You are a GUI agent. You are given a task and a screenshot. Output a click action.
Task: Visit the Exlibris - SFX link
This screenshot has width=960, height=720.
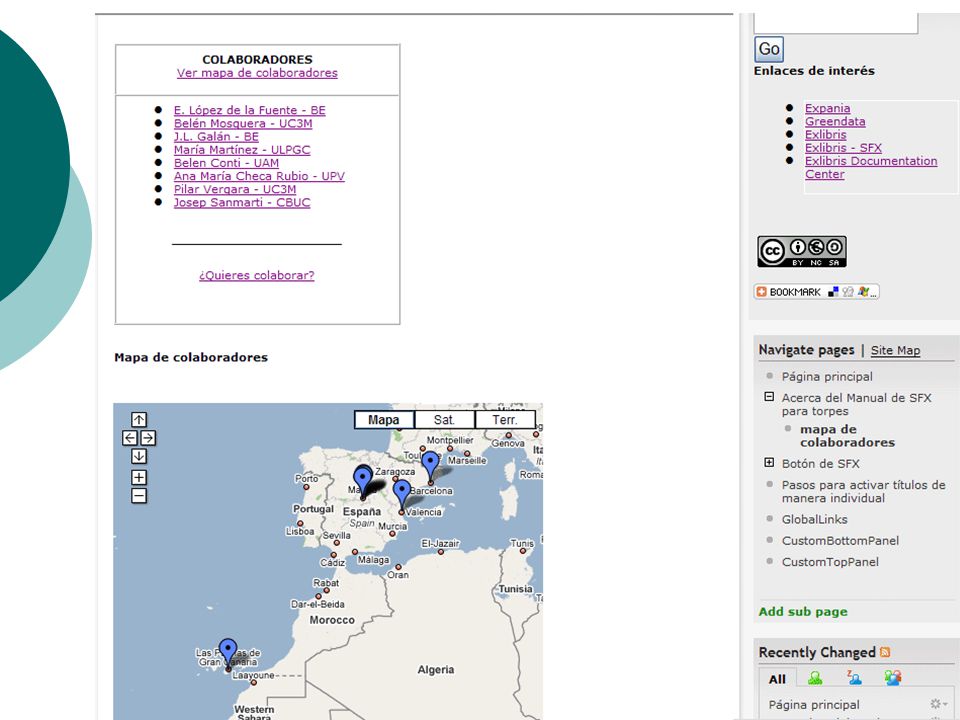pyautogui.click(x=844, y=148)
